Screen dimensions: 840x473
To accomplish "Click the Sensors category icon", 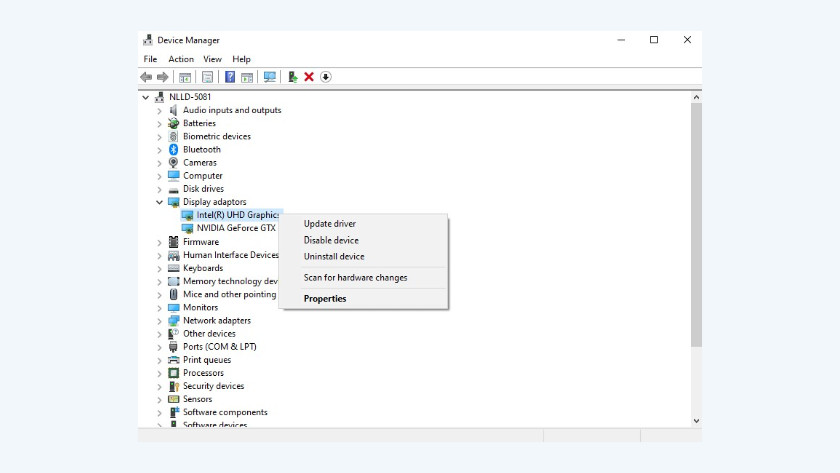I will (x=174, y=399).
